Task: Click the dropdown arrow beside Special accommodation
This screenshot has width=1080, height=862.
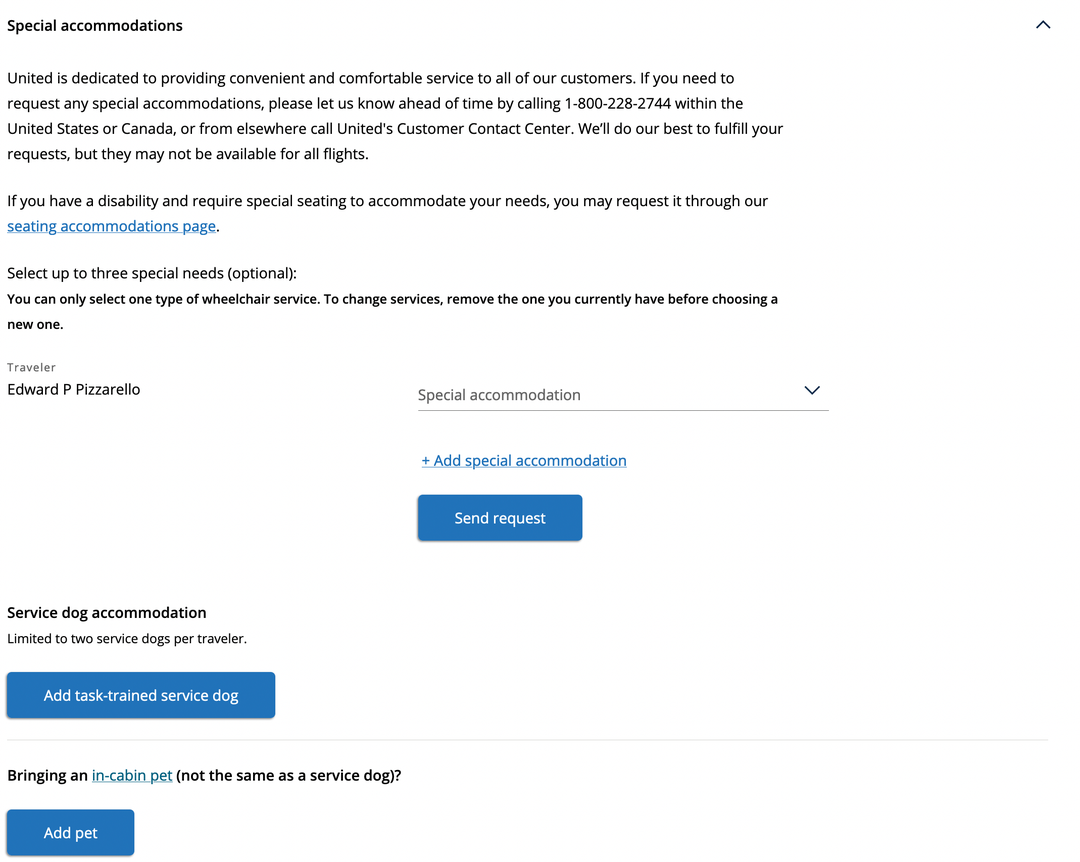Action: 812,390
